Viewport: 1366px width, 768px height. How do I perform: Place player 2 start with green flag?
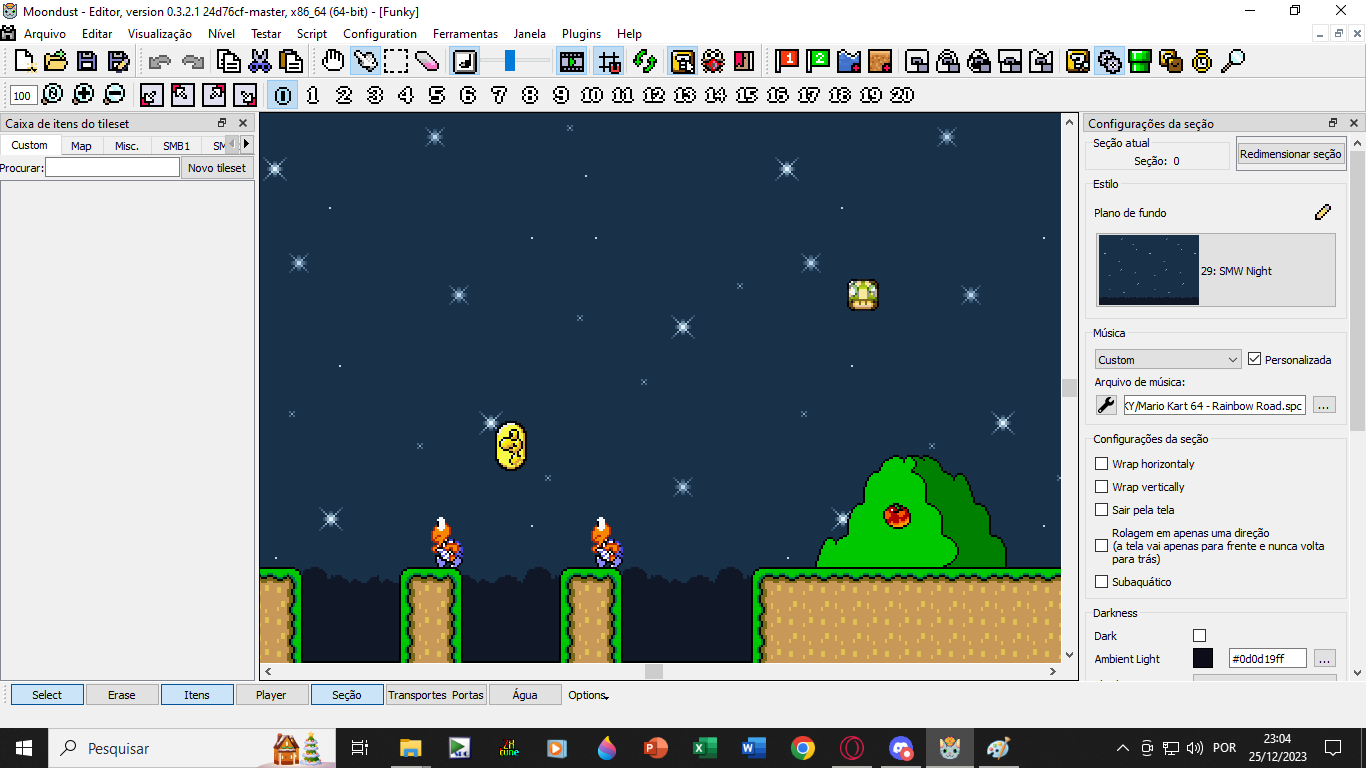818,61
